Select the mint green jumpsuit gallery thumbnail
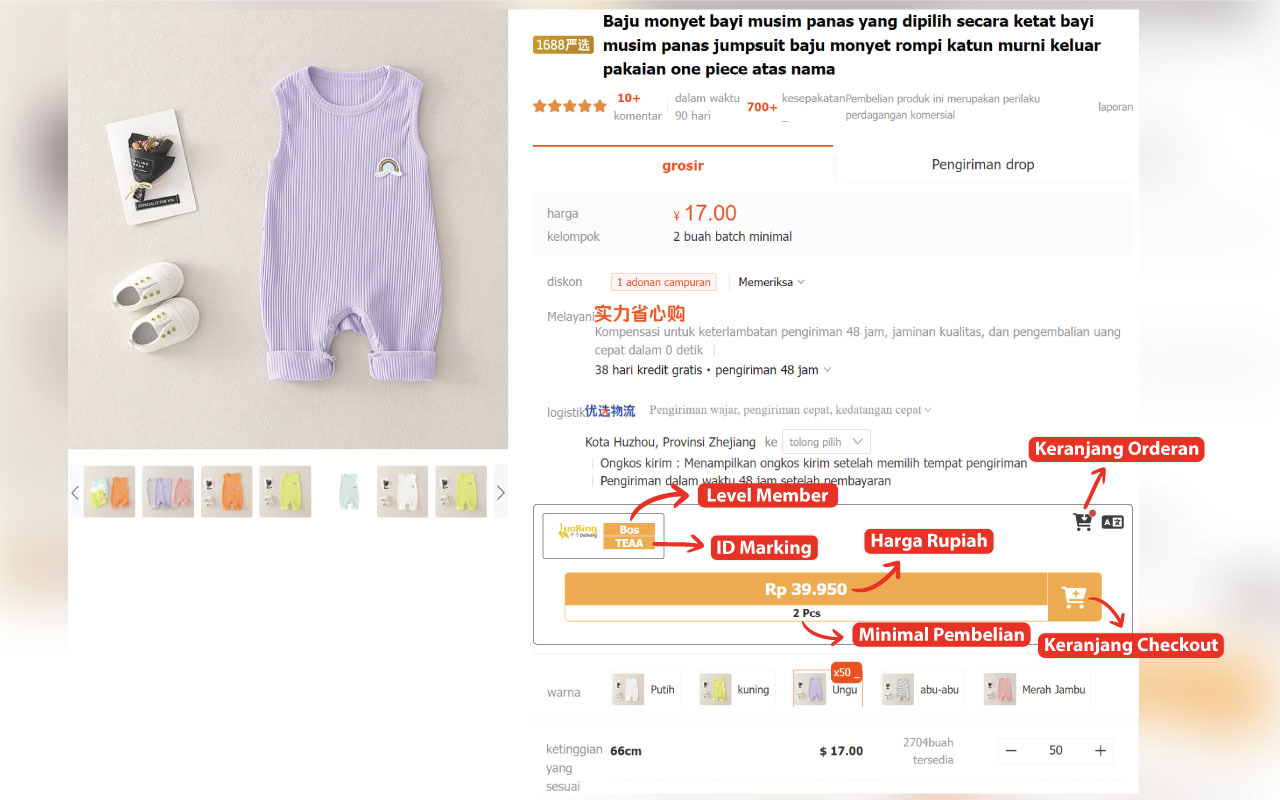The image size is (1280, 800). click(349, 492)
